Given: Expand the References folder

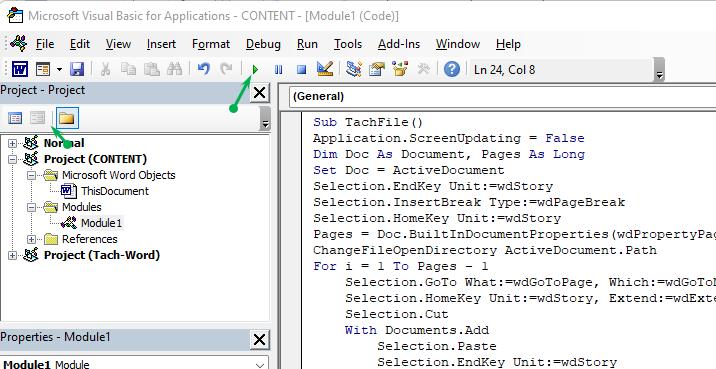Looking at the screenshot, I should tap(31, 239).
